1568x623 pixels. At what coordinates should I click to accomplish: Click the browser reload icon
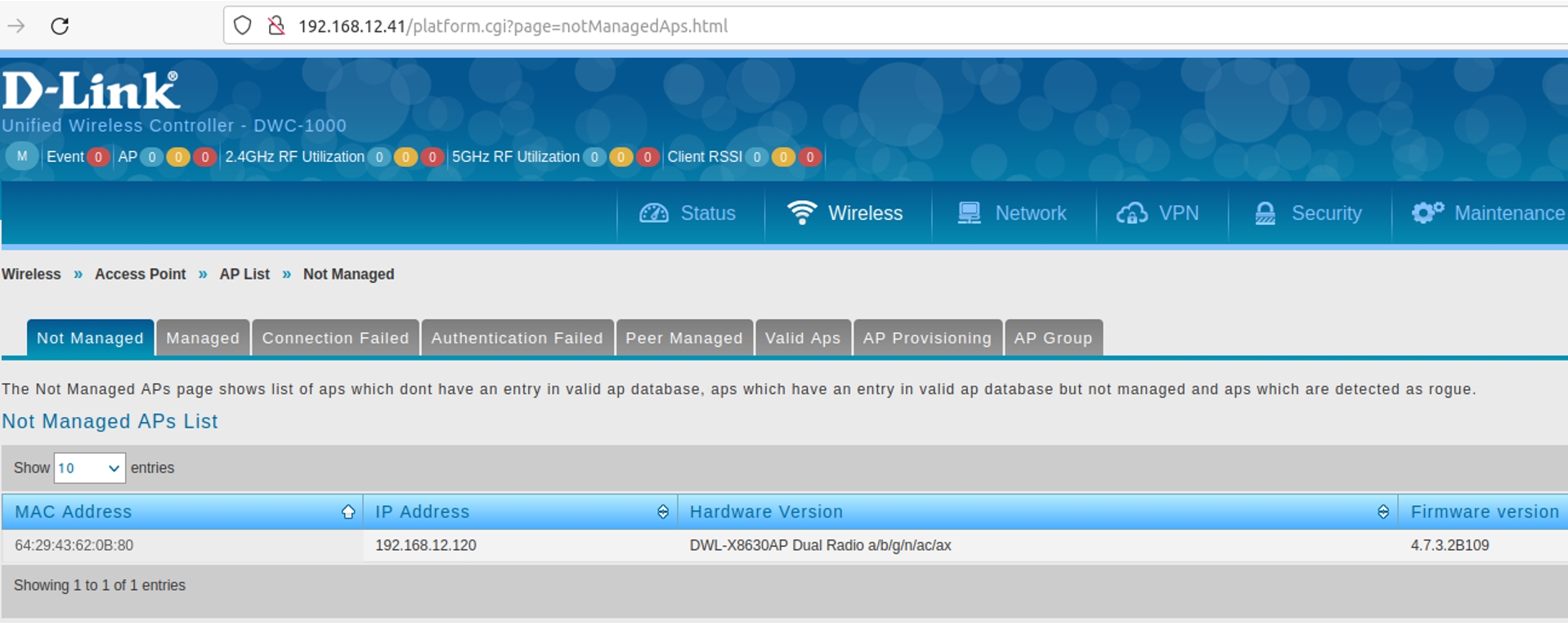tap(60, 26)
